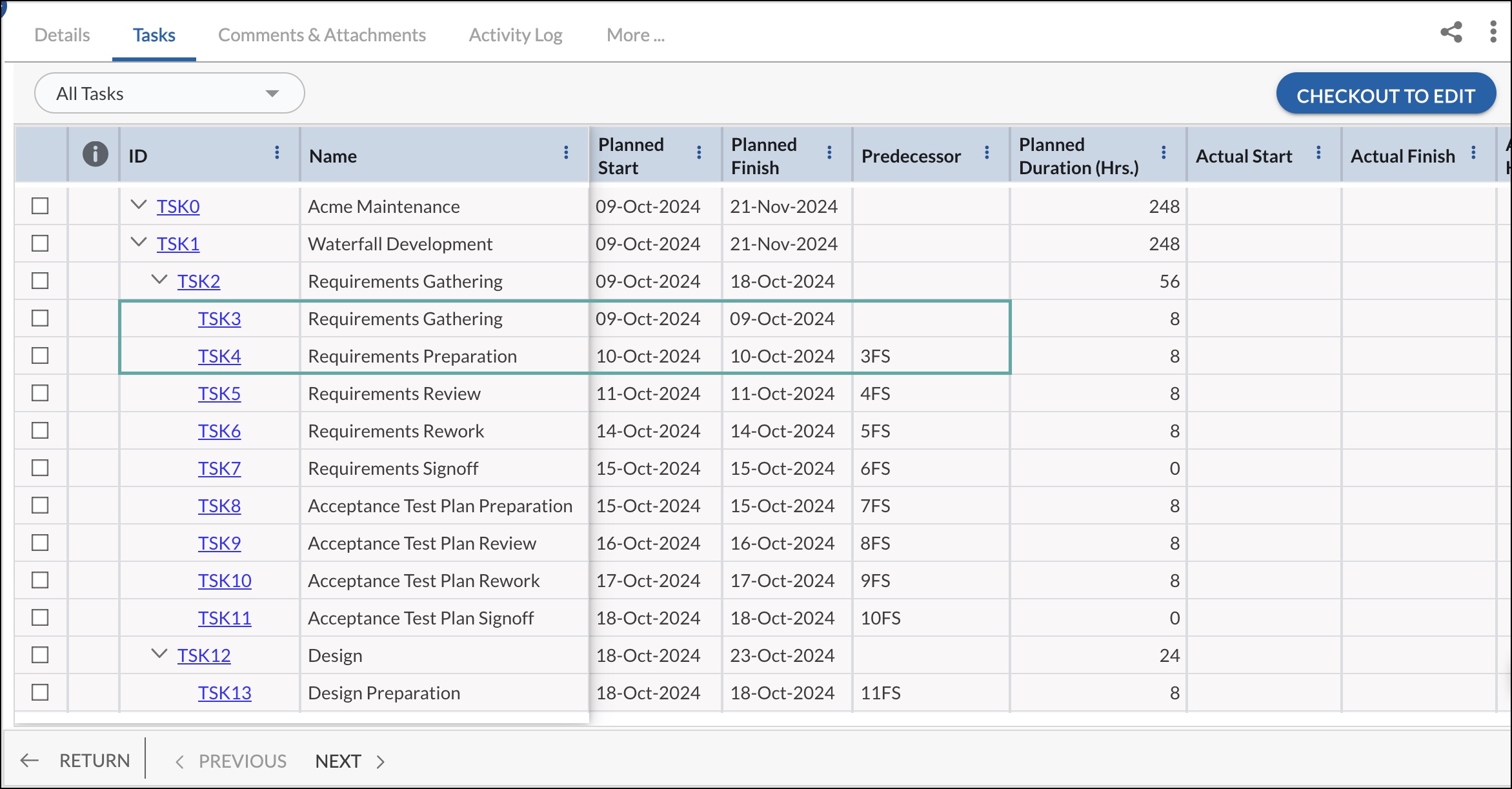Open the Activity Log tab
1512x789 pixels.
[x=516, y=35]
